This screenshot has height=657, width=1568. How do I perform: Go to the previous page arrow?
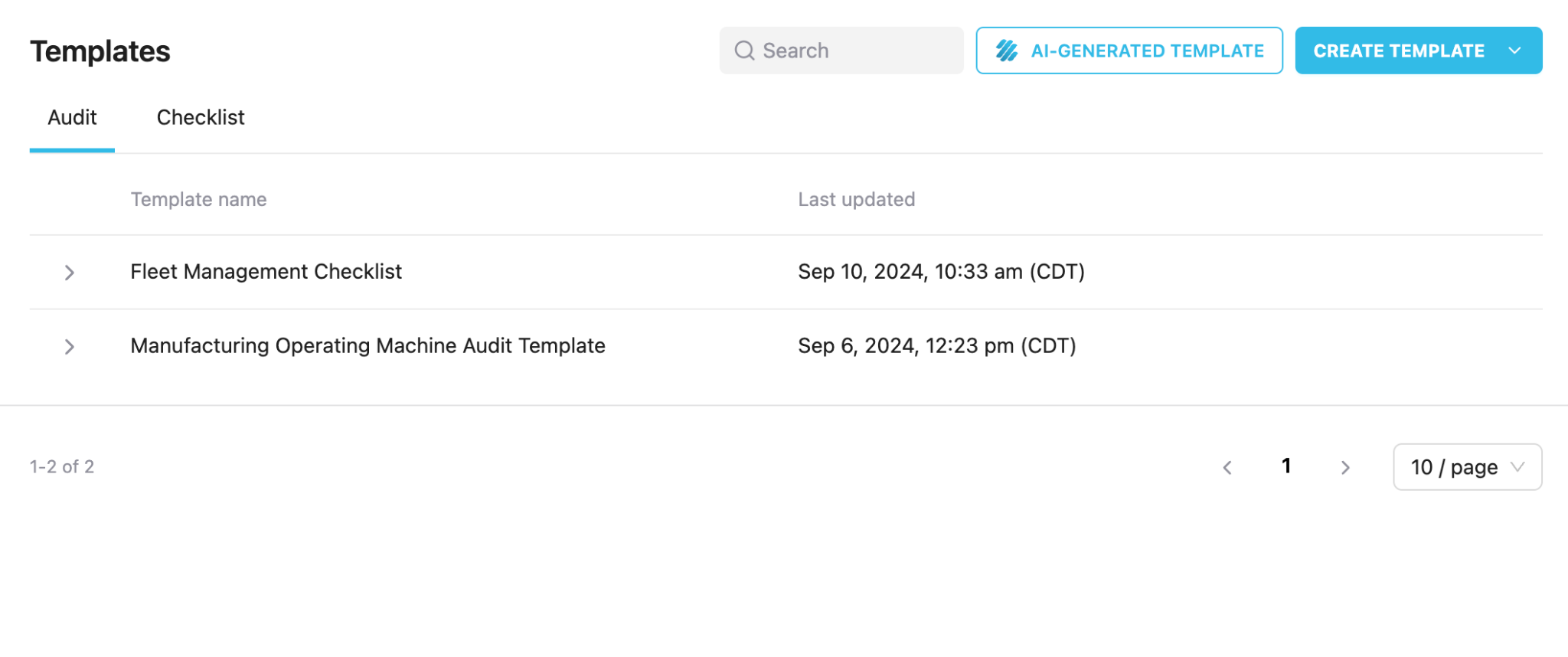click(1227, 467)
